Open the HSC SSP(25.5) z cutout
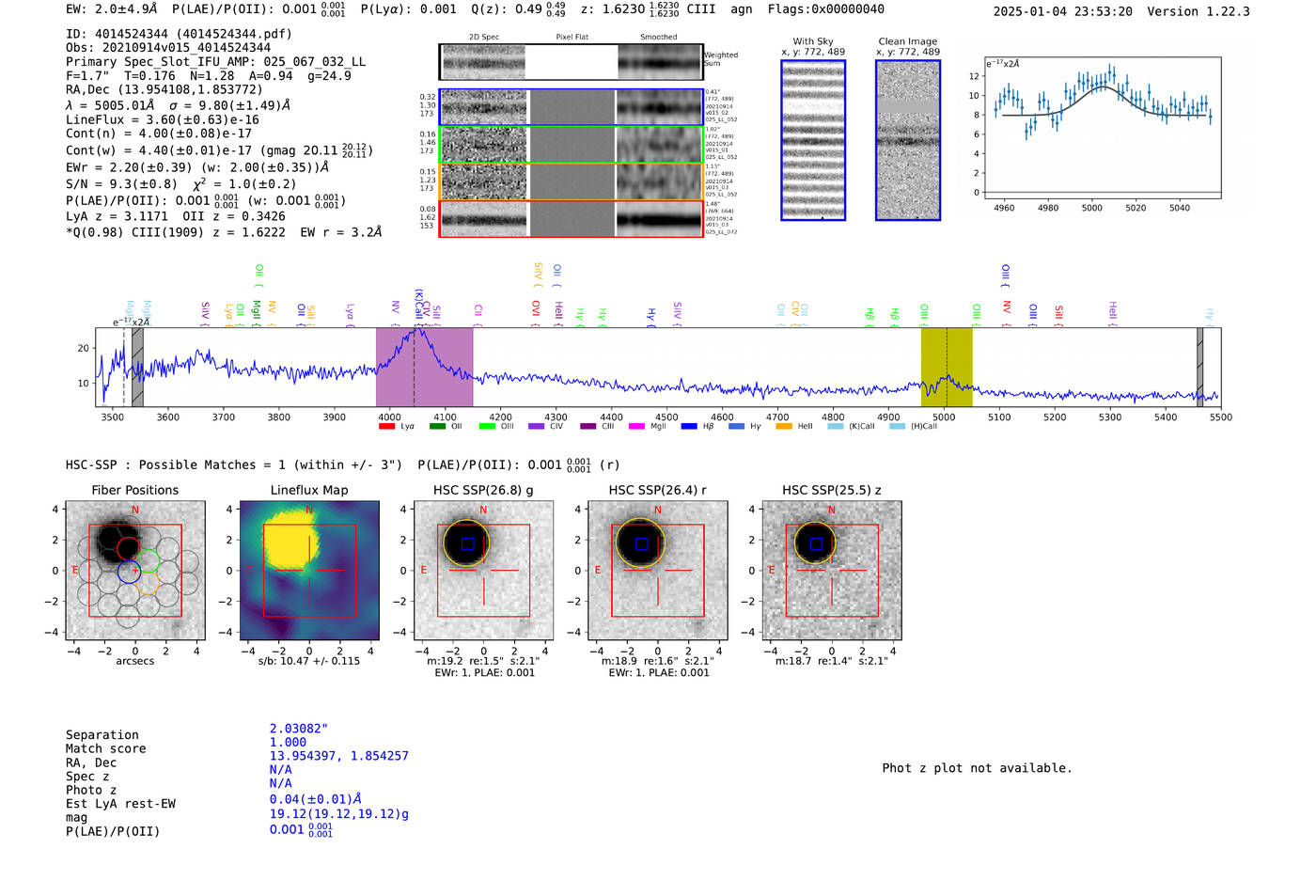1316x896 pixels. [832, 571]
